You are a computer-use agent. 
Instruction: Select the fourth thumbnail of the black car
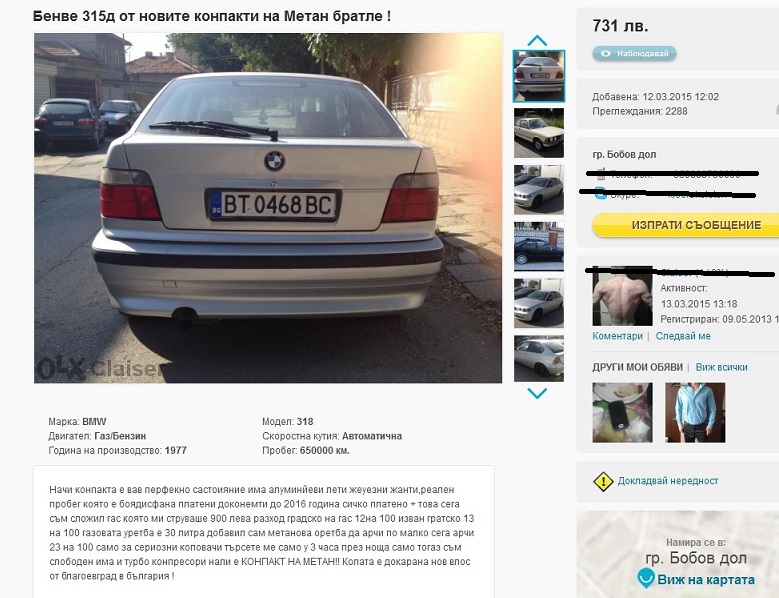click(x=539, y=246)
